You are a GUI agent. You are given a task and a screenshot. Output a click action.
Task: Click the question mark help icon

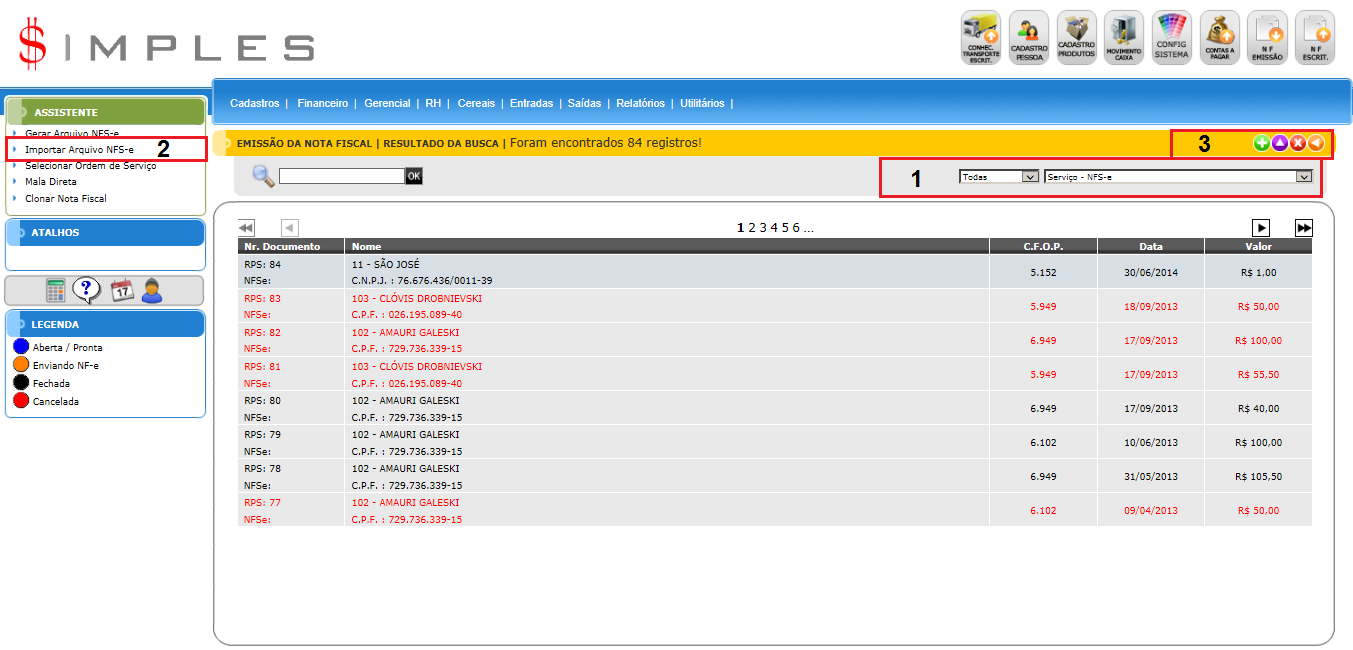click(x=88, y=291)
